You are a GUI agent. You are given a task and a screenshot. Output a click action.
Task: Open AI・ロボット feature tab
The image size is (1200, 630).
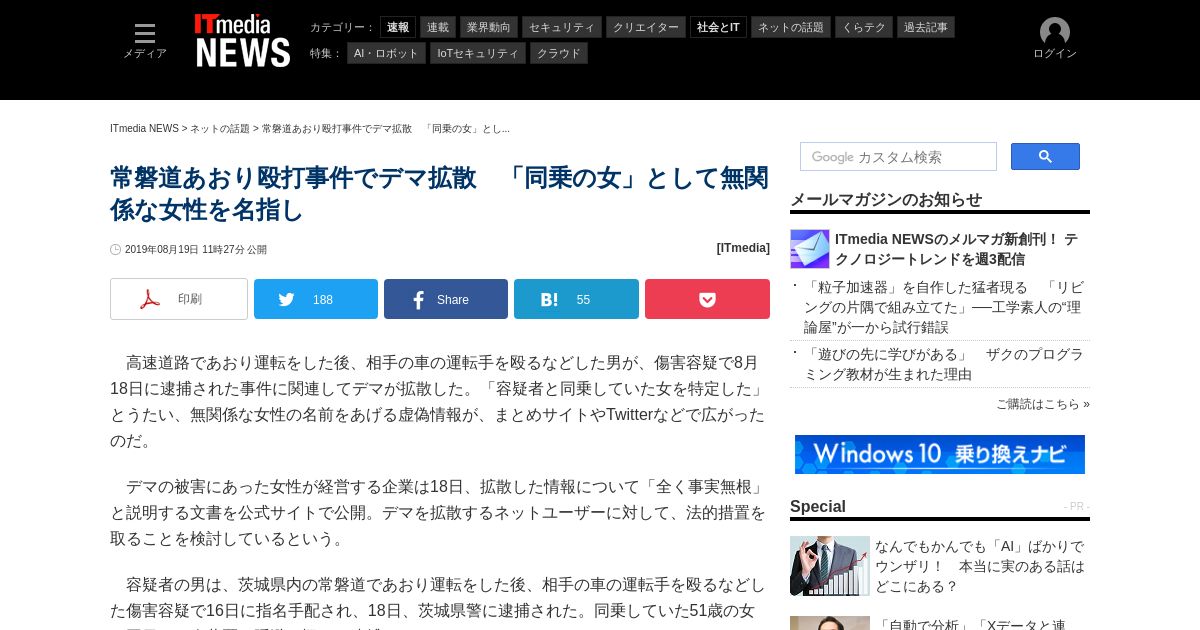[386, 53]
